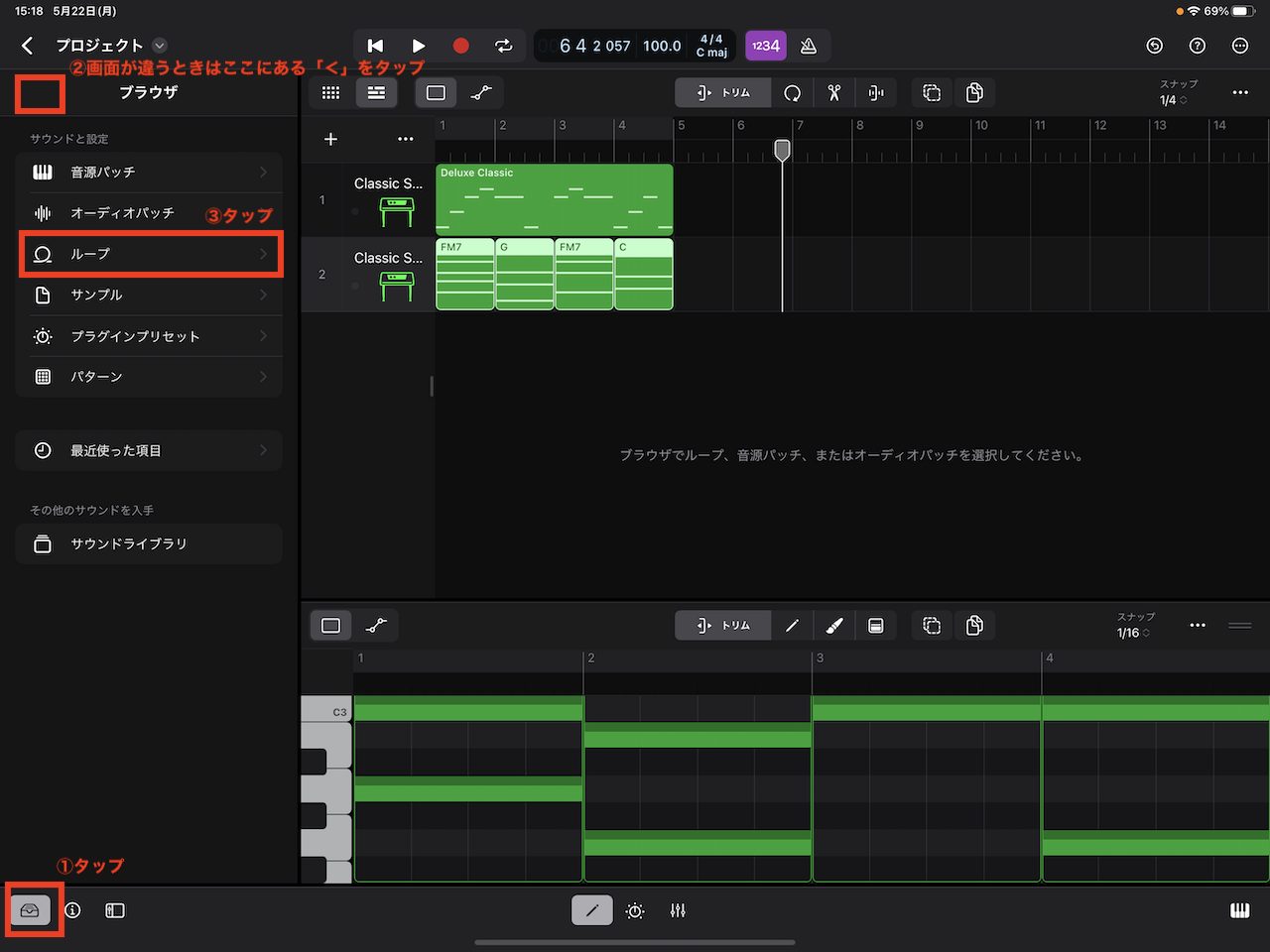Screen dimensions: 1270x952
Task: Select track 2 Classic S... keyboard icon
Action: pos(396,286)
